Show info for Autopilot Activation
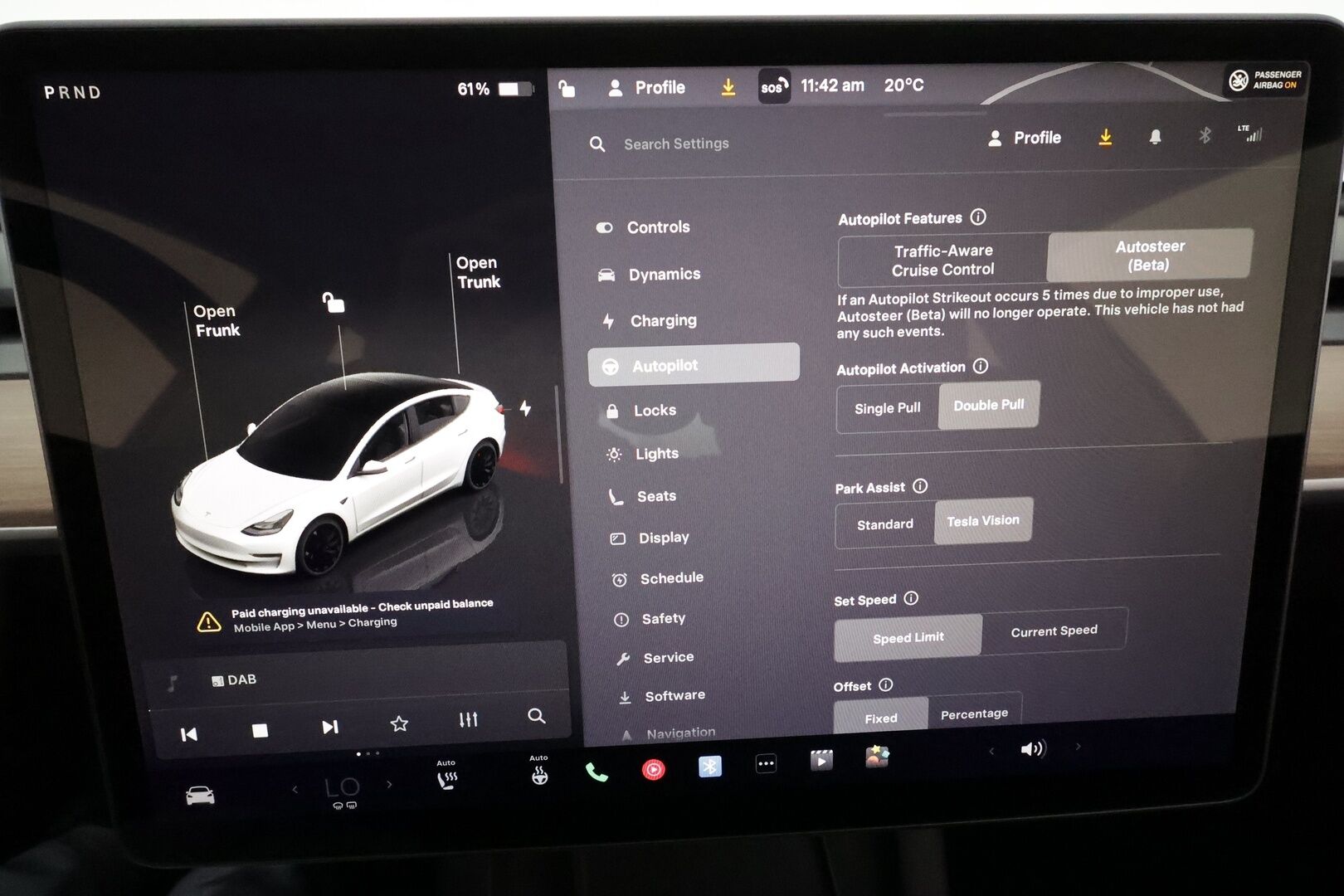 (x=980, y=366)
